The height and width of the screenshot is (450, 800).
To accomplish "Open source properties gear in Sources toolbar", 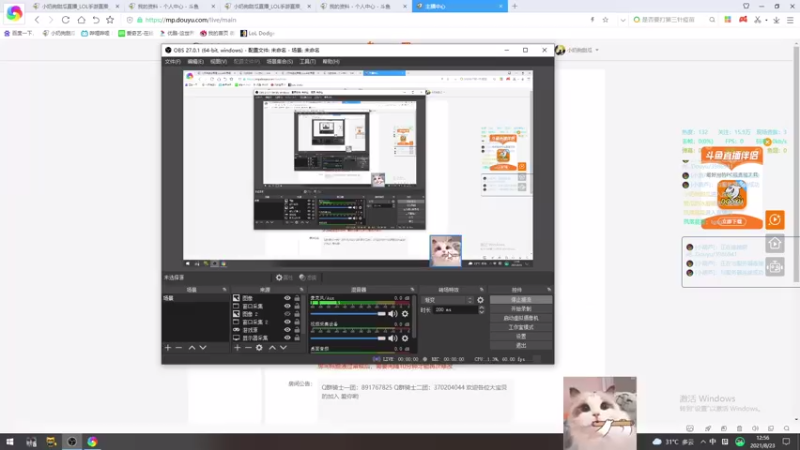I will [x=259, y=347].
